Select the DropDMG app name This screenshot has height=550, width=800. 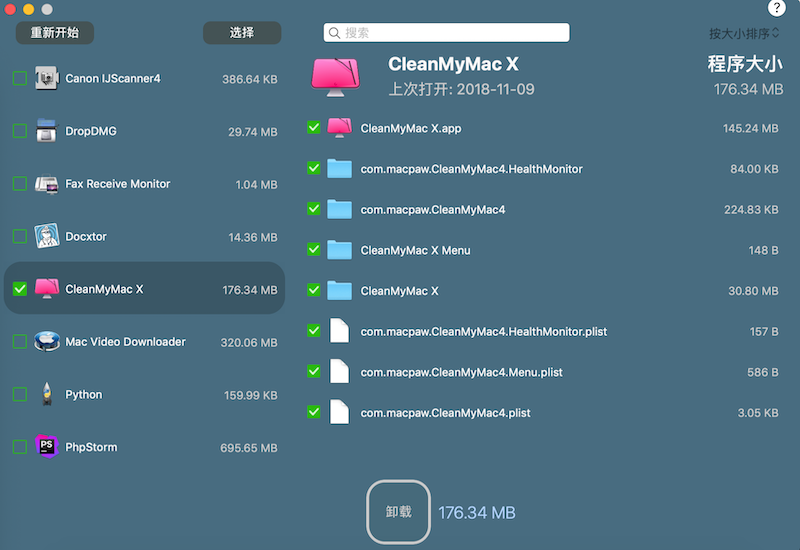tap(91, 131)
